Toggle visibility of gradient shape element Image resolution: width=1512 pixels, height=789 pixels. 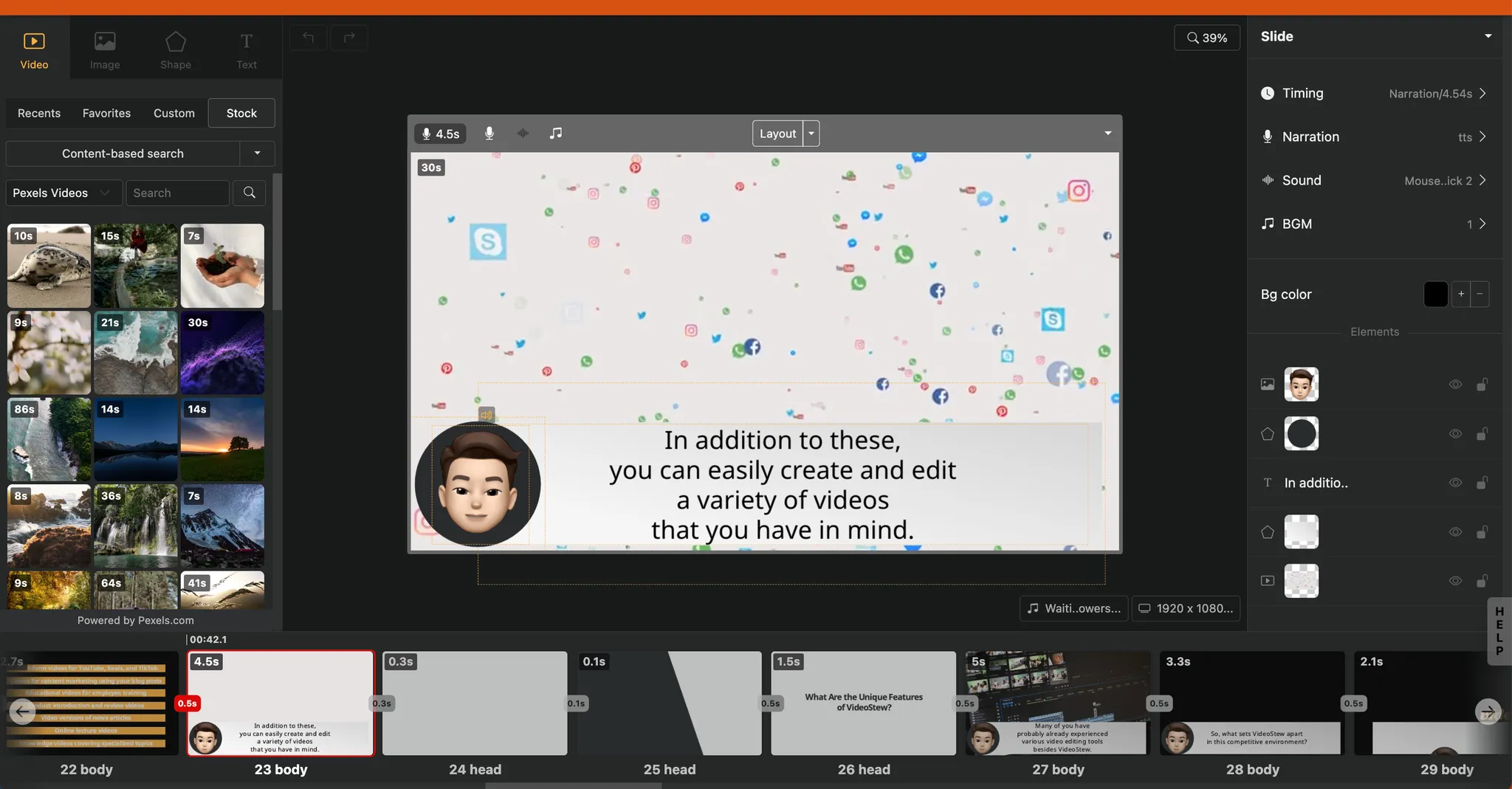click(x=1455, y=531)
